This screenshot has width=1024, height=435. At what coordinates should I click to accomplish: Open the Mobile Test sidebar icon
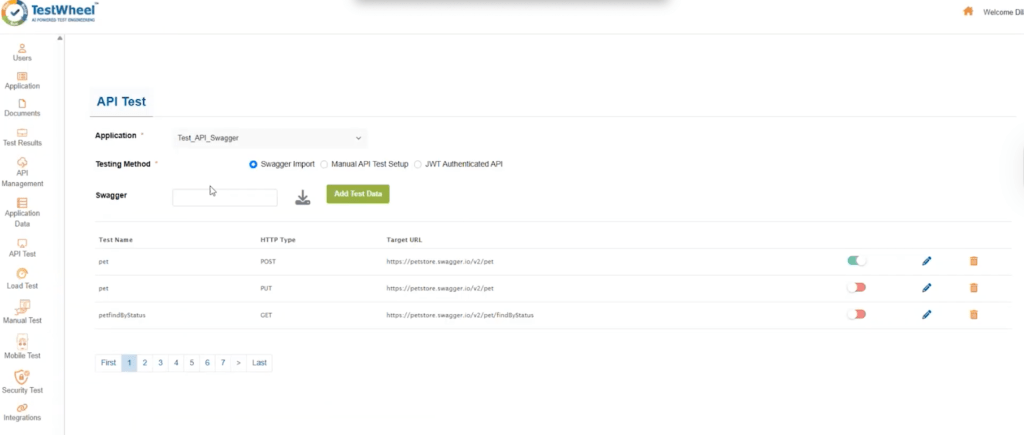22,343
